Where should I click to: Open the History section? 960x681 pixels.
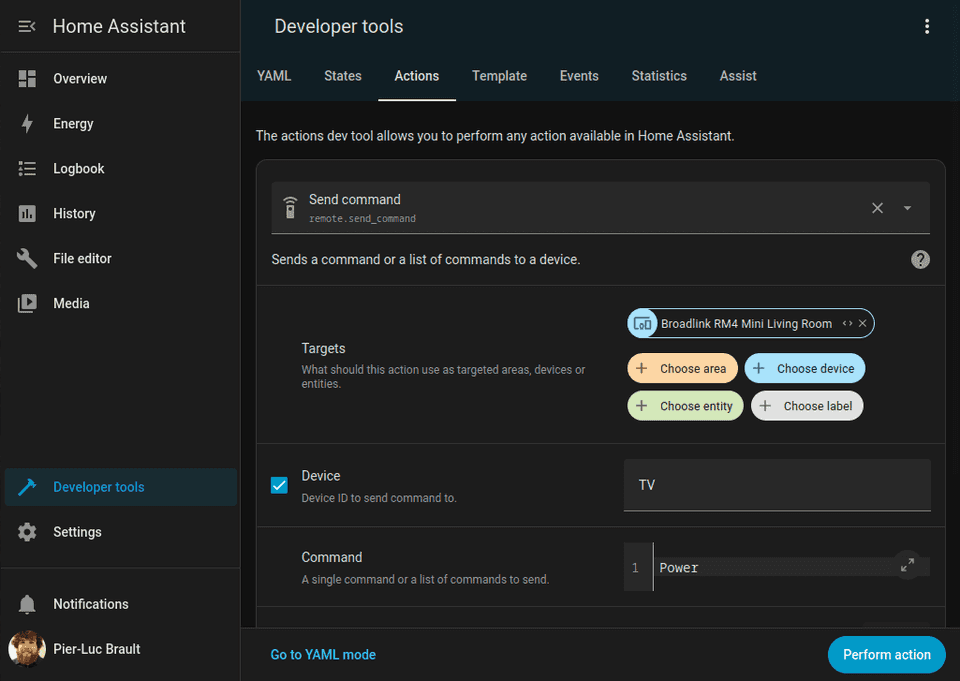(x=80, y=213)
